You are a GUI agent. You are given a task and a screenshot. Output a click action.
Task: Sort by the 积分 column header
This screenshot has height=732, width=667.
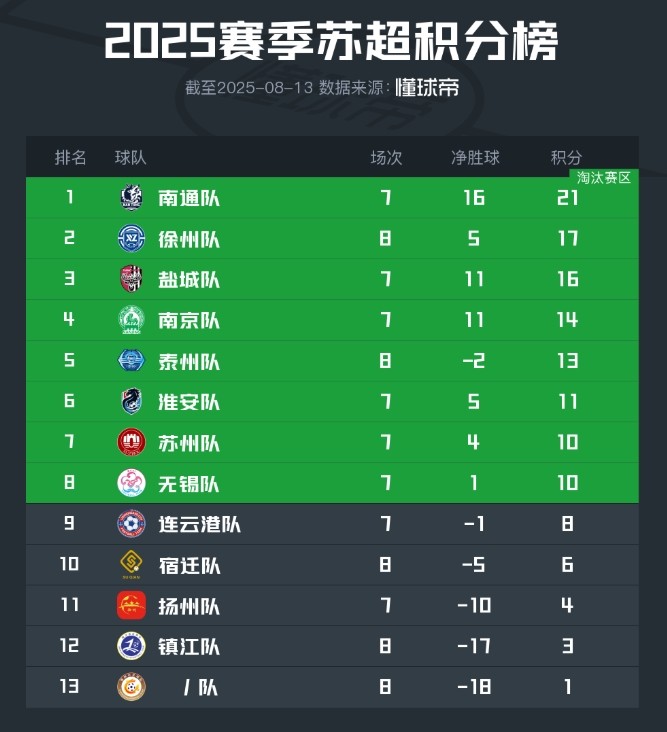(x=566, y=158)
